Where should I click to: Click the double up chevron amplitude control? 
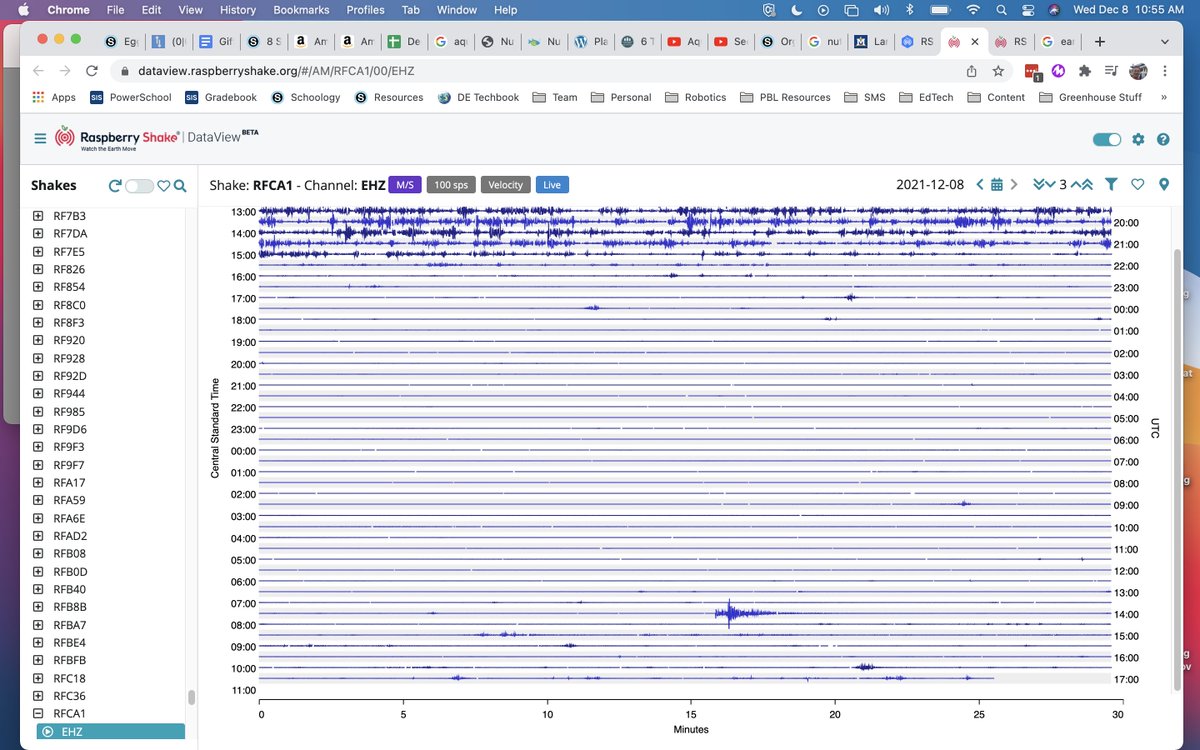coord(1088,185)
